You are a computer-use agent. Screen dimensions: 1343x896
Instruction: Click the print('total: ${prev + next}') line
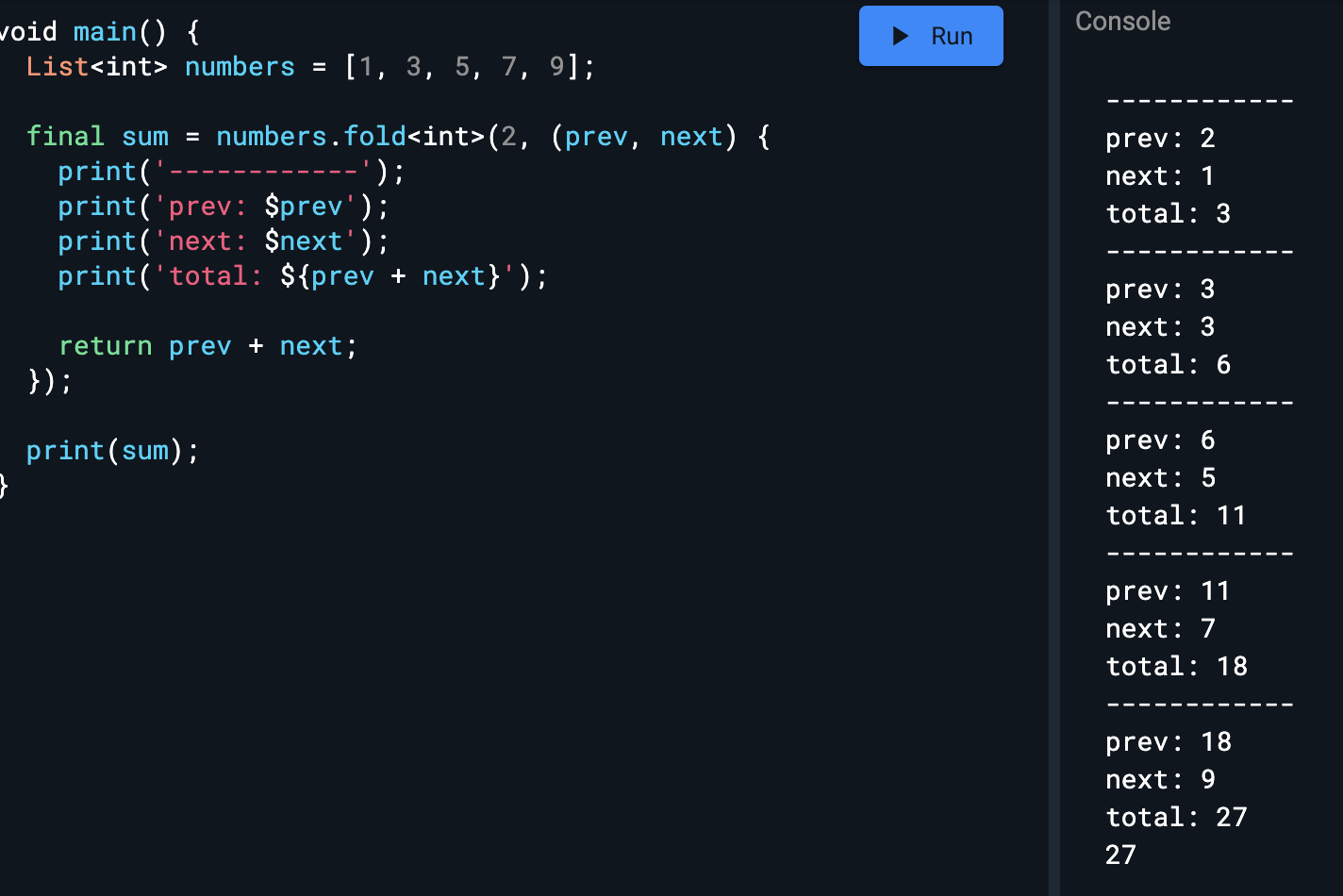tap(303, 276)
